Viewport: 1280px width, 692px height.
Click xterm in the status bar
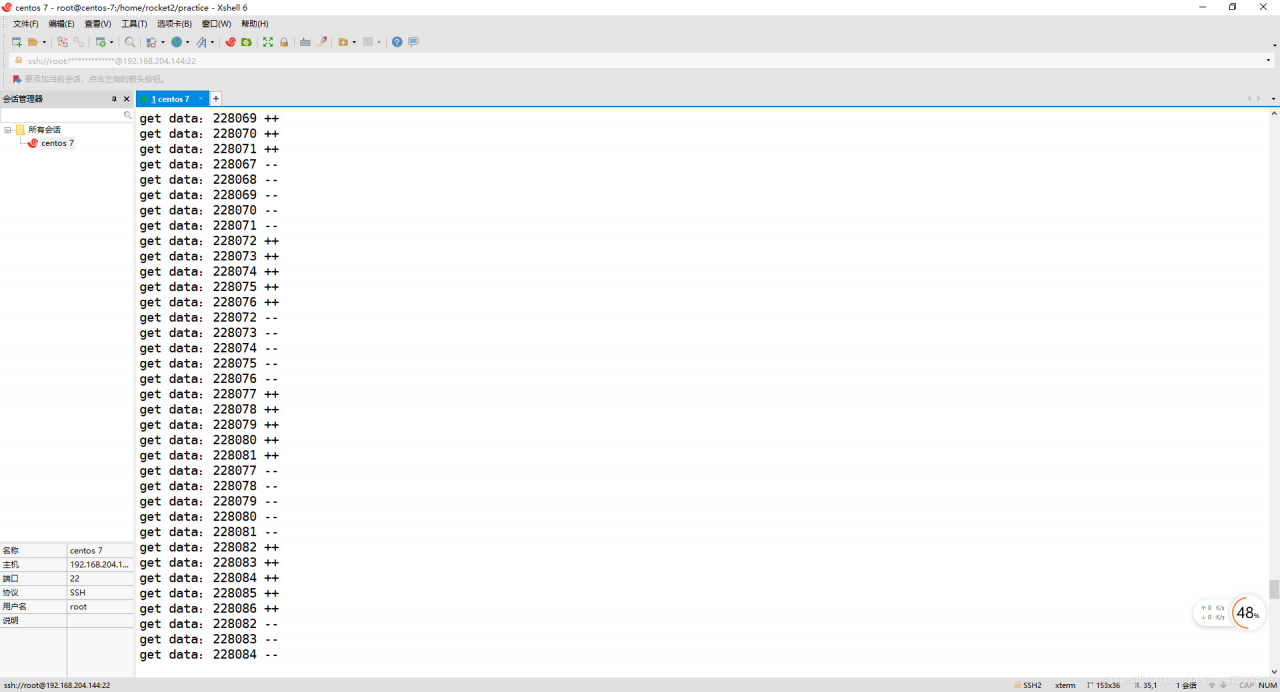pos(1065,685)
